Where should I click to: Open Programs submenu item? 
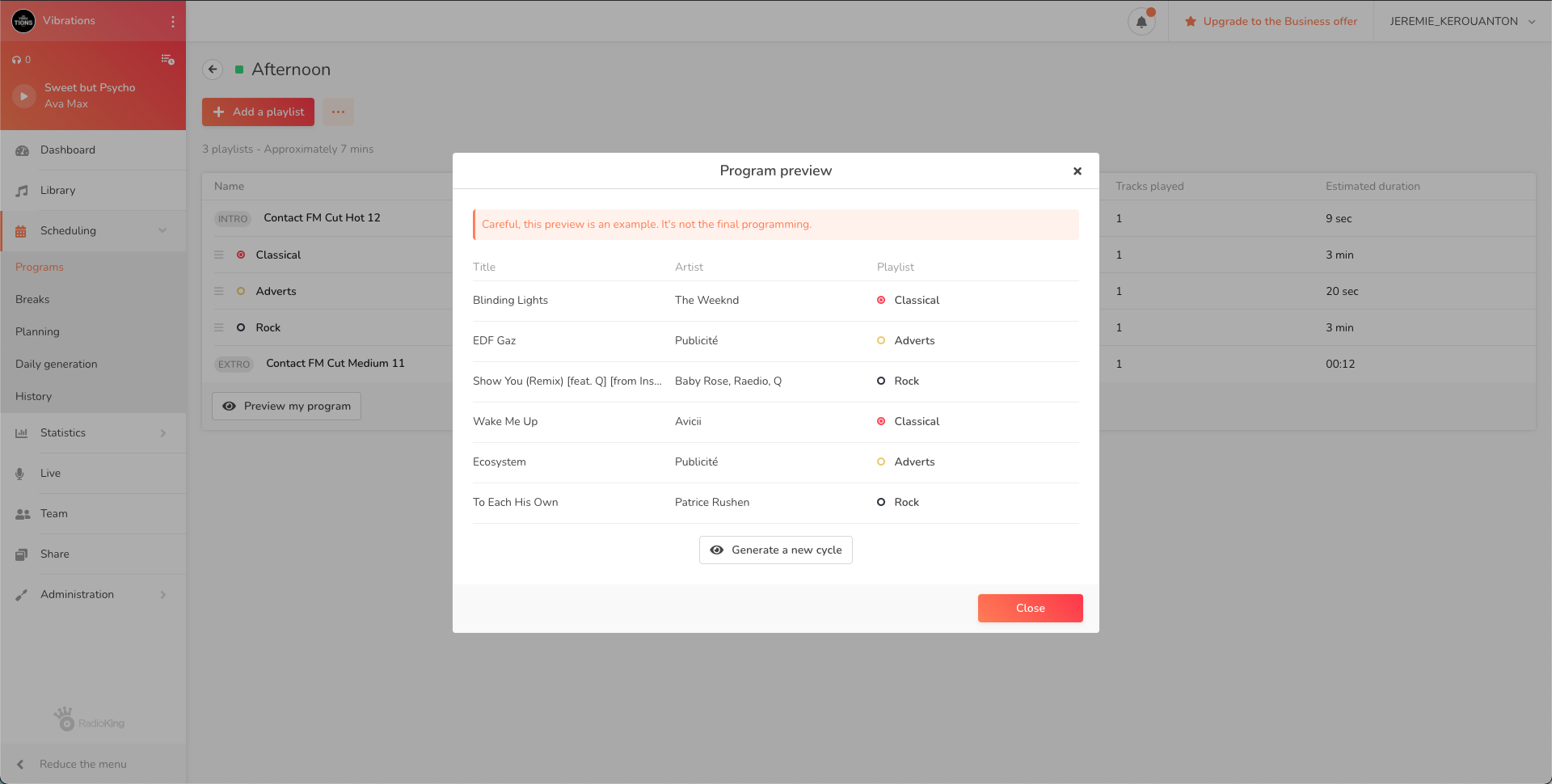click(x=40, y=267)
